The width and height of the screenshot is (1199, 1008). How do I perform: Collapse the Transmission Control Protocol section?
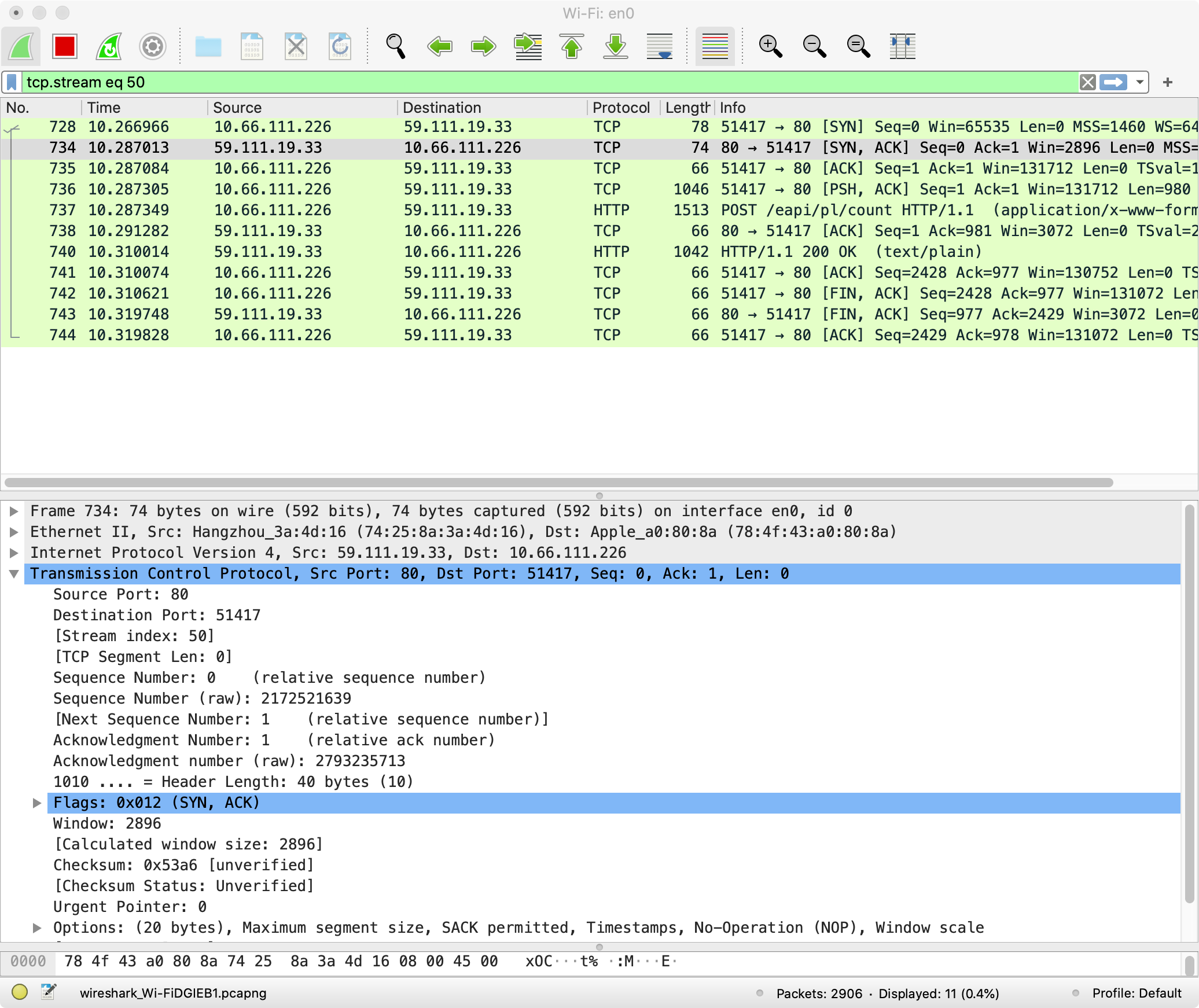point(14,573)
